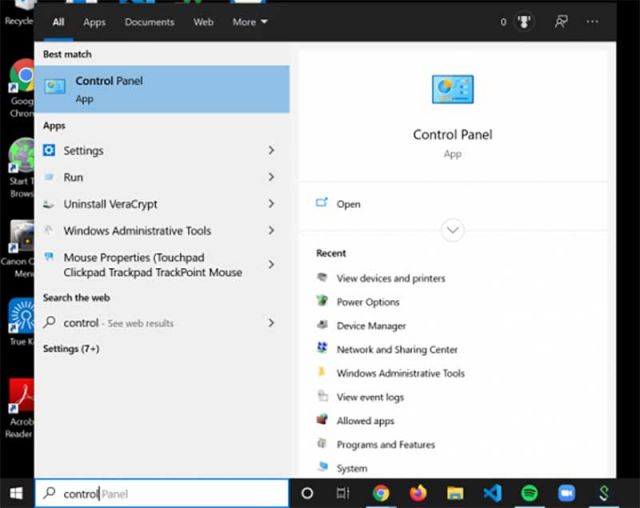Click Open for Control Panel
The width and height of the screenshot is (640, 508).
click(x=348, y=204)
